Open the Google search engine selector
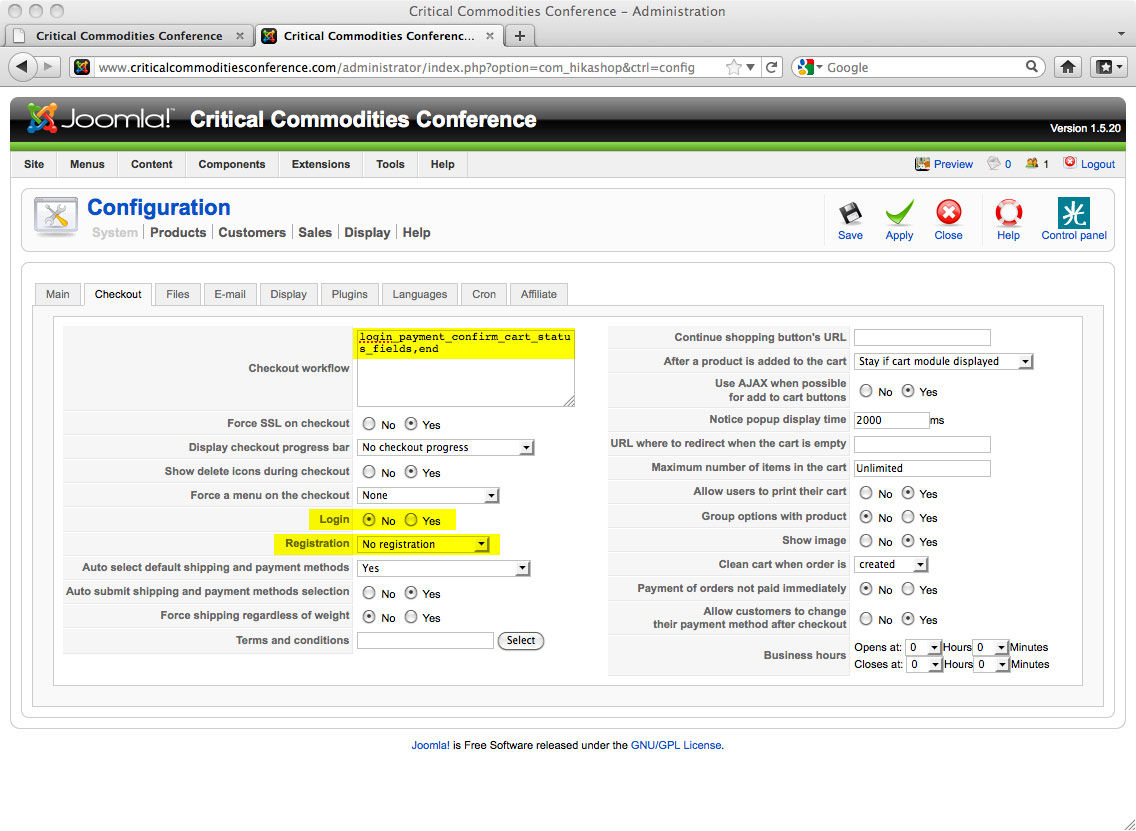The width and height of the screenshot is (1136, 831). coord(810,67)
